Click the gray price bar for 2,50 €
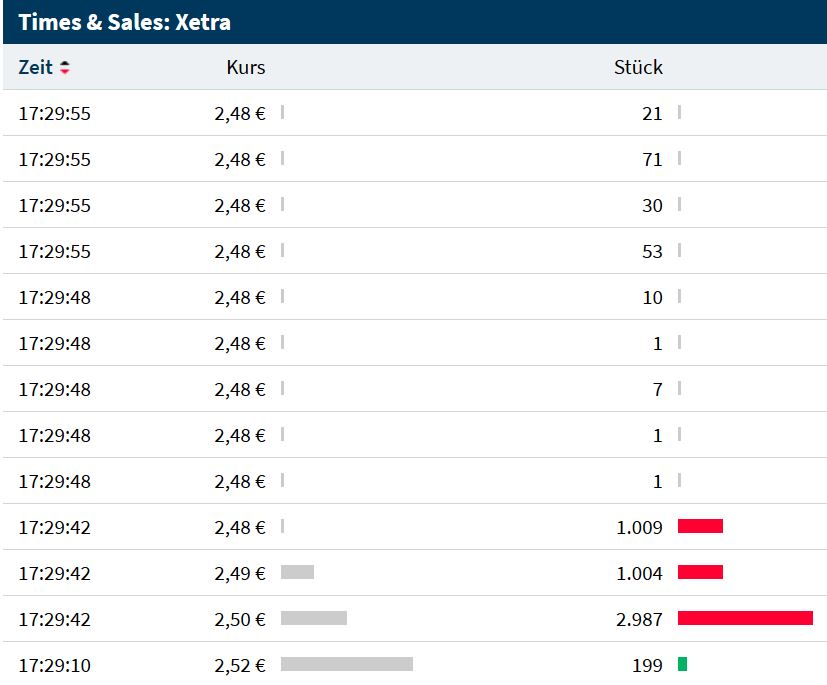 click(313, 618)
